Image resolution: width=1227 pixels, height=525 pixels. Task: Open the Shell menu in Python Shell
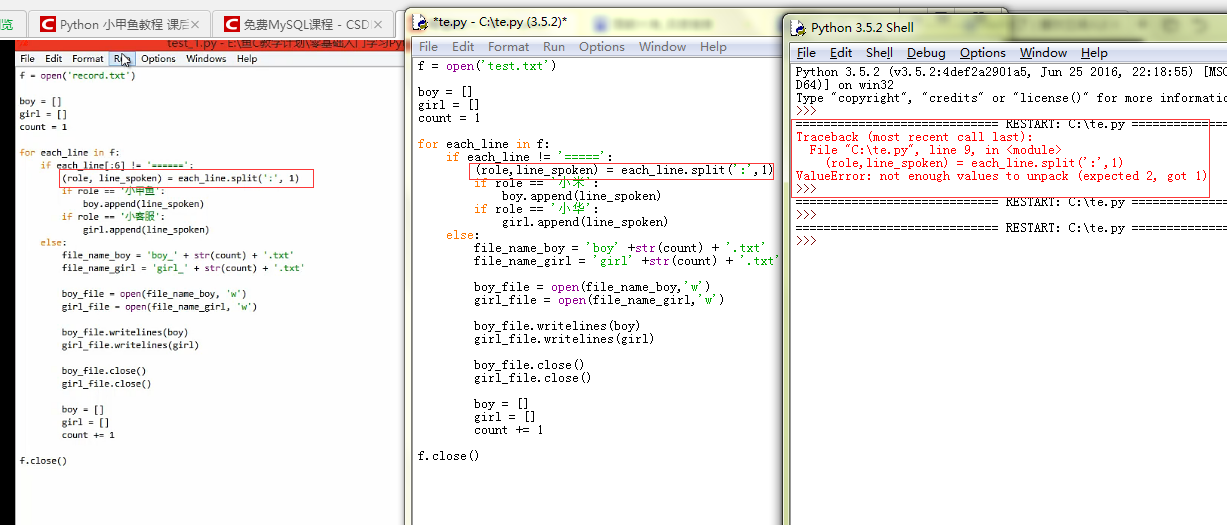pyautogui.click(x=879, y=53)
